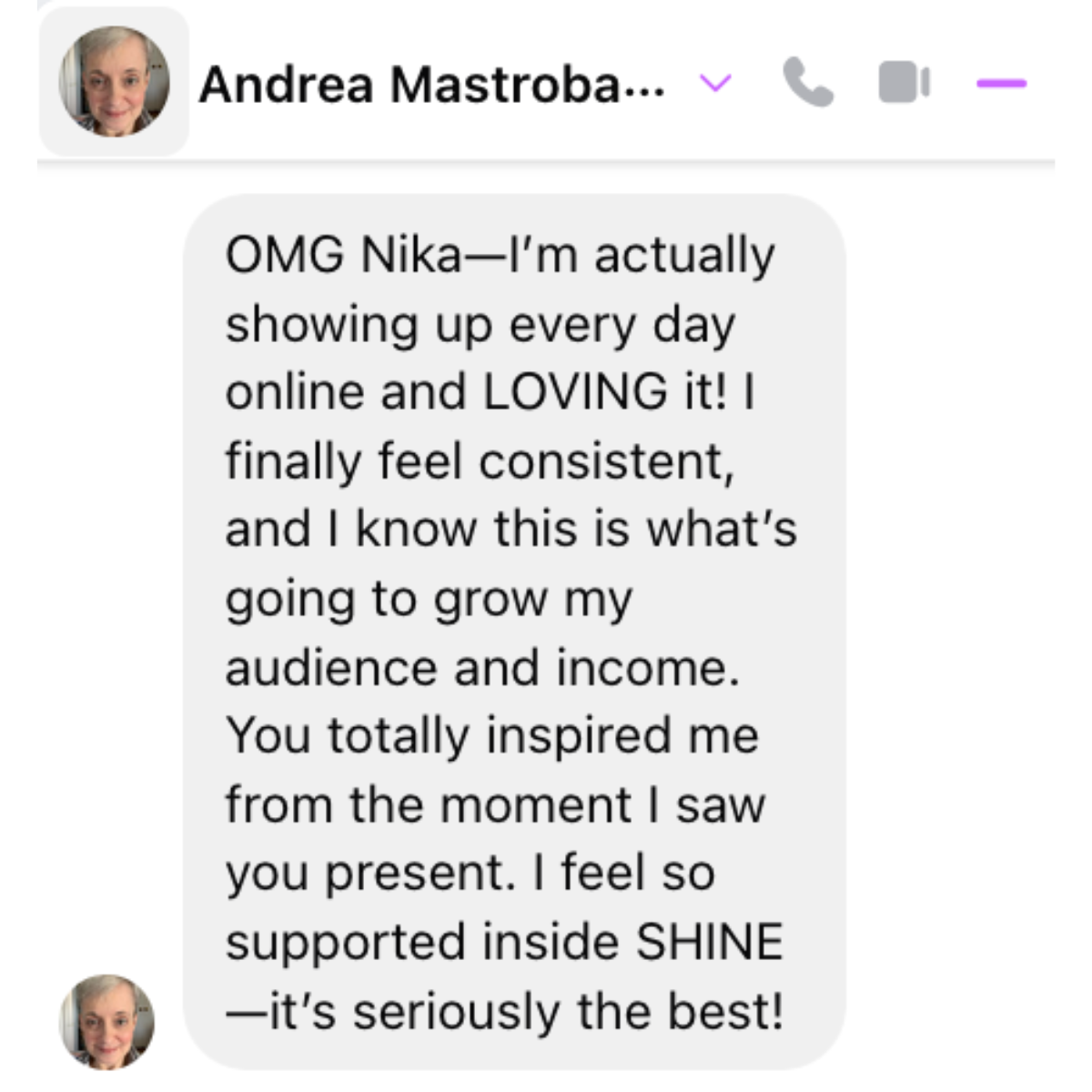Click the phrase "and I know this is what's"
The height and width of the screenshot is (1092, 1092).
(x=511, y=529)
